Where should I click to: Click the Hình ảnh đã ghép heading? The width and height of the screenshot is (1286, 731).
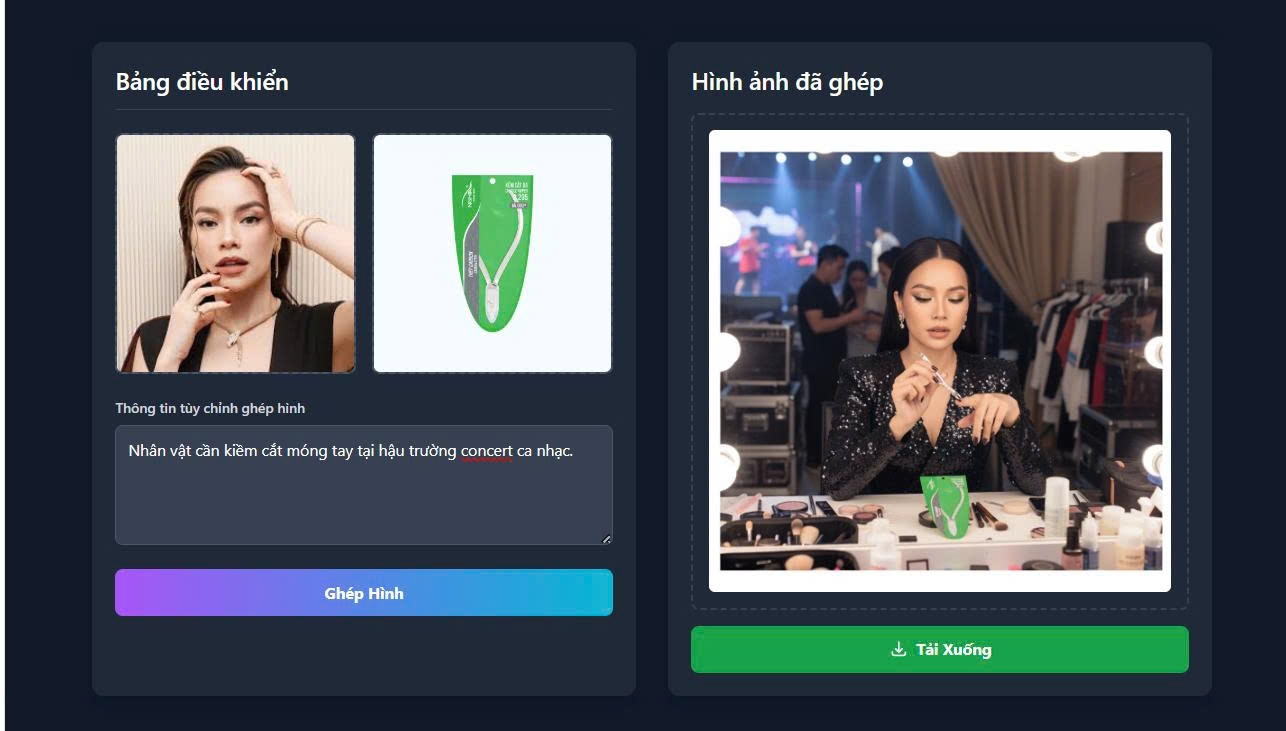click(x=787, y=82)
